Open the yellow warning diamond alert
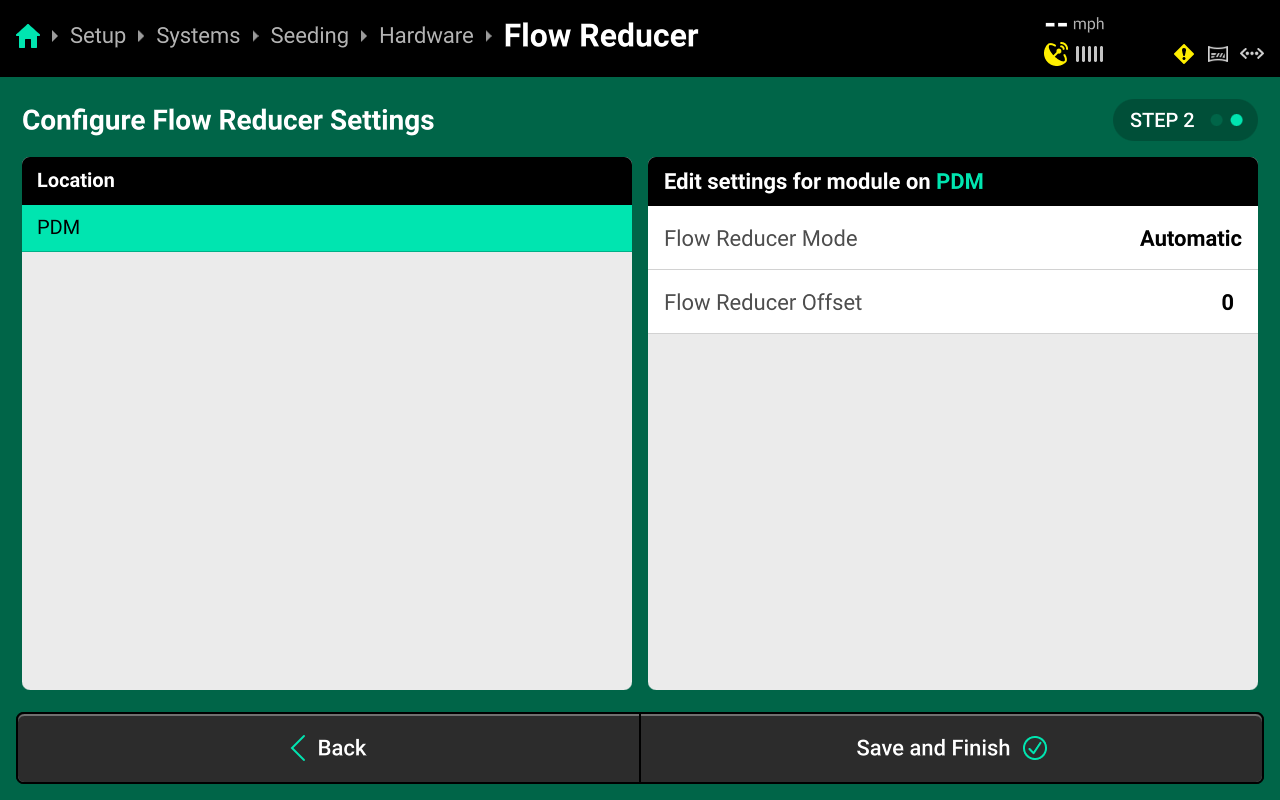 tap(1184, 54)
